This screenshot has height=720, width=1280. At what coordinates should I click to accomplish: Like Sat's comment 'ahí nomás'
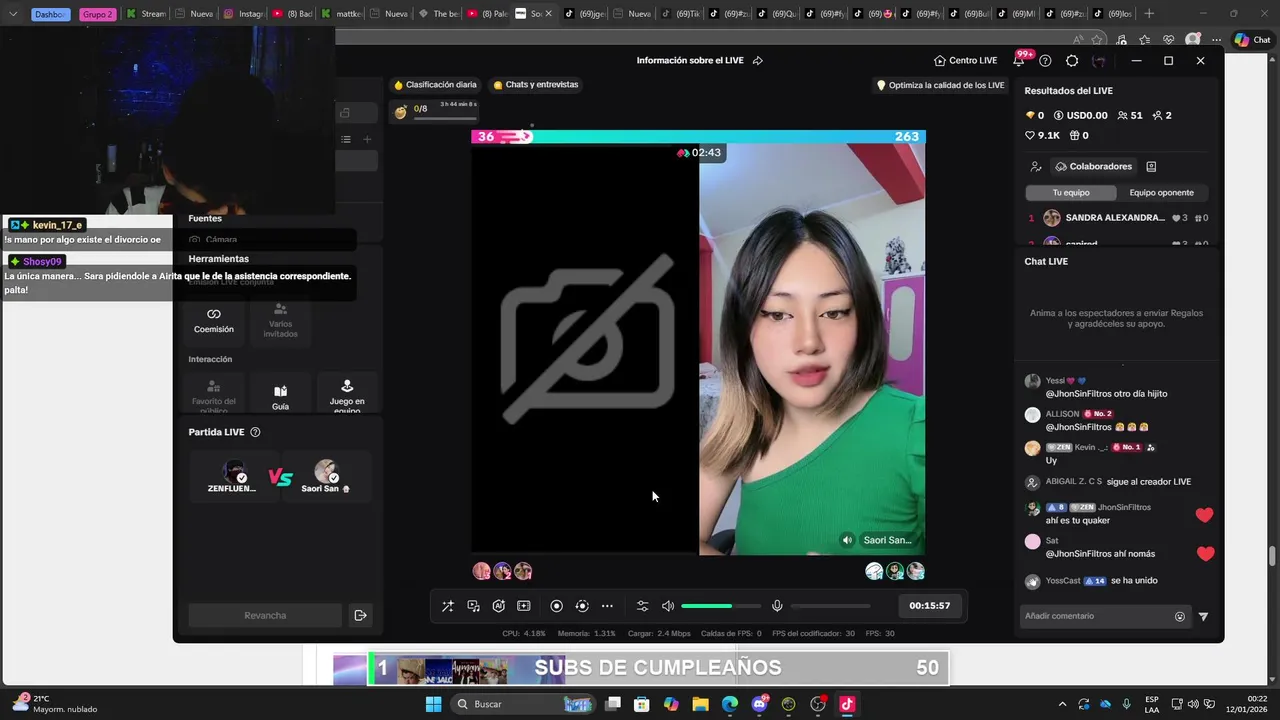[x=1205, y=553]
